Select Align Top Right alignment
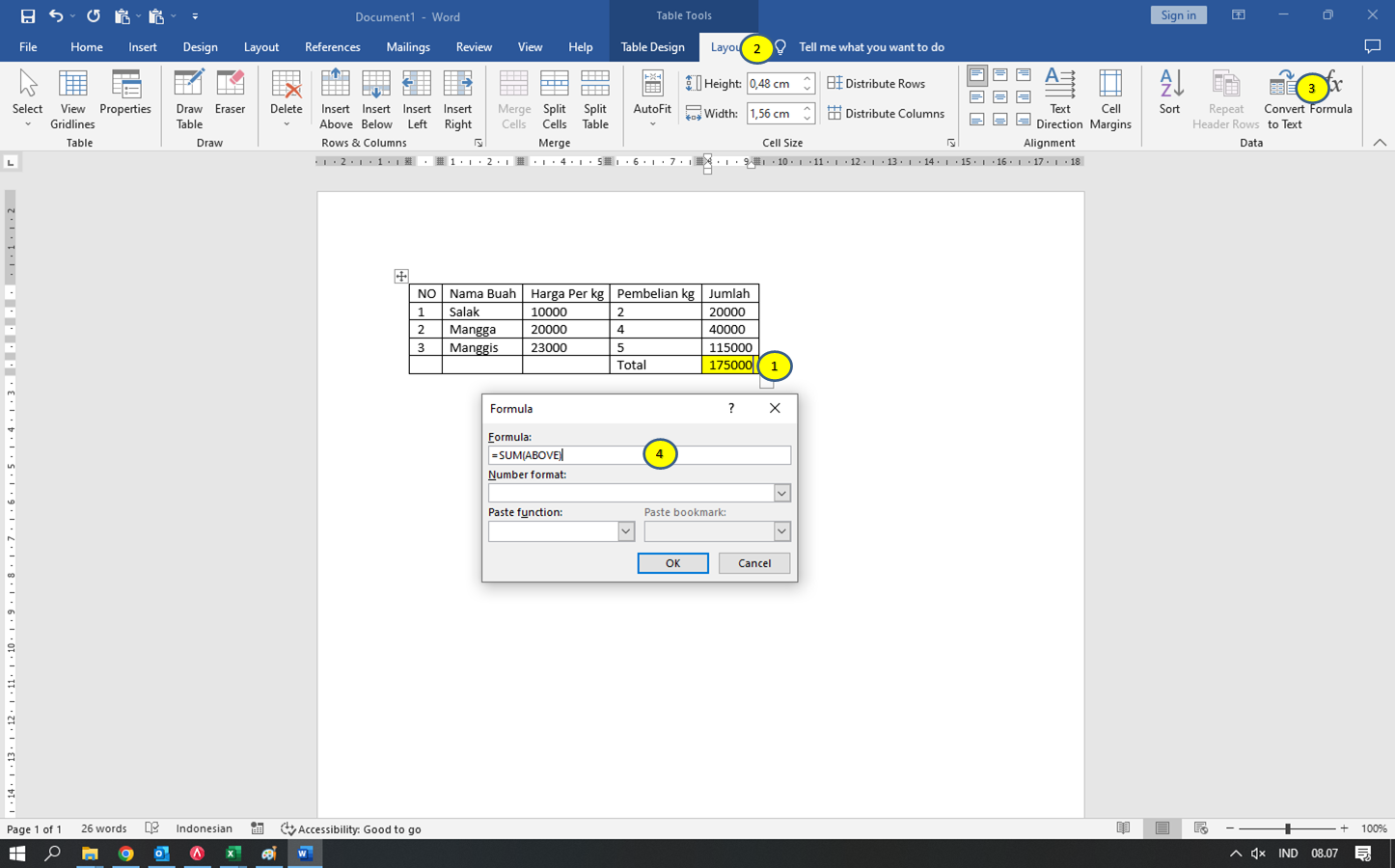 click(1024, 75)
